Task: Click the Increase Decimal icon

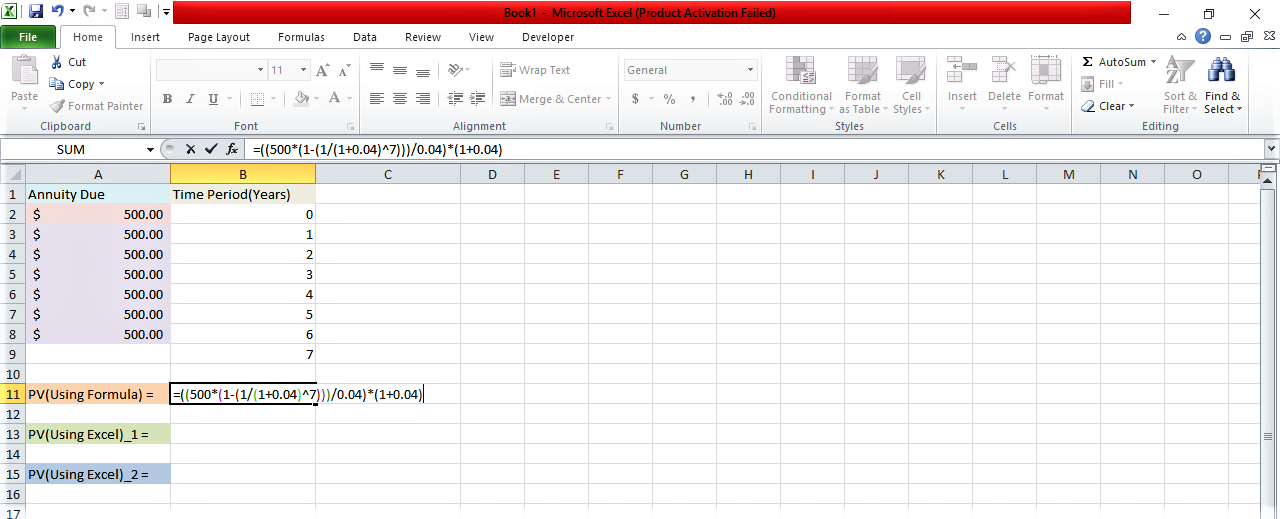Action: pos(723,99)
